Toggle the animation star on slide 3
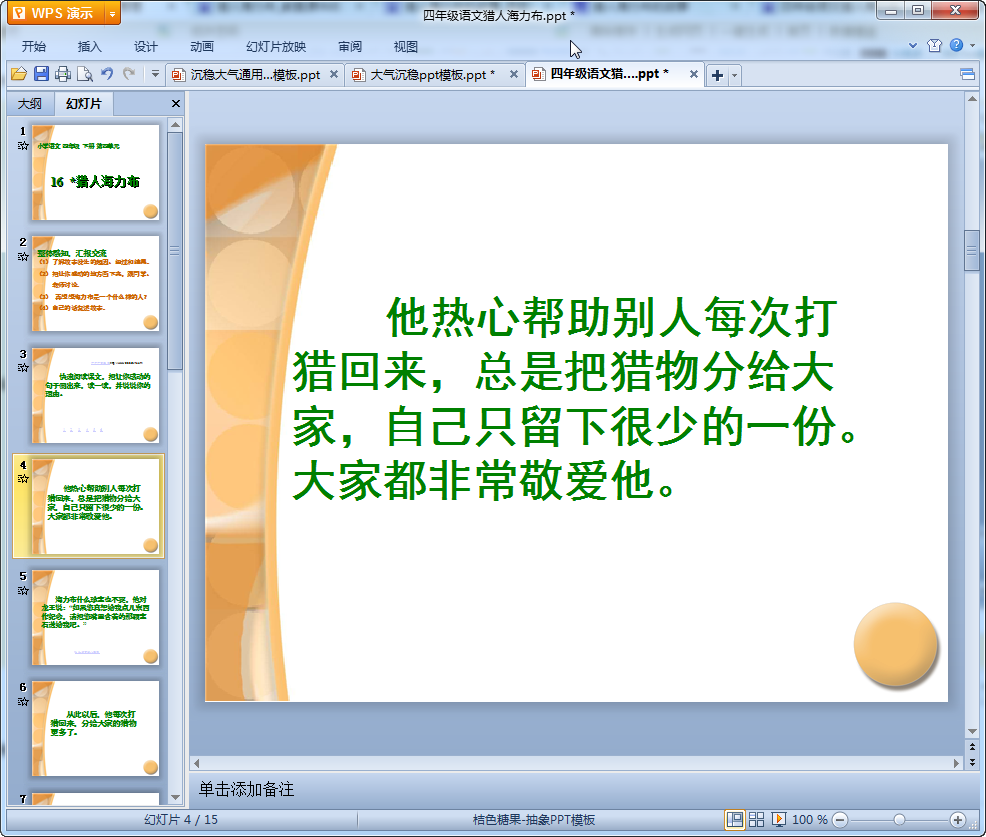Image resolution: width=986 pixels, height=837 pixels. pyautogui.click(x=22, y=368)
